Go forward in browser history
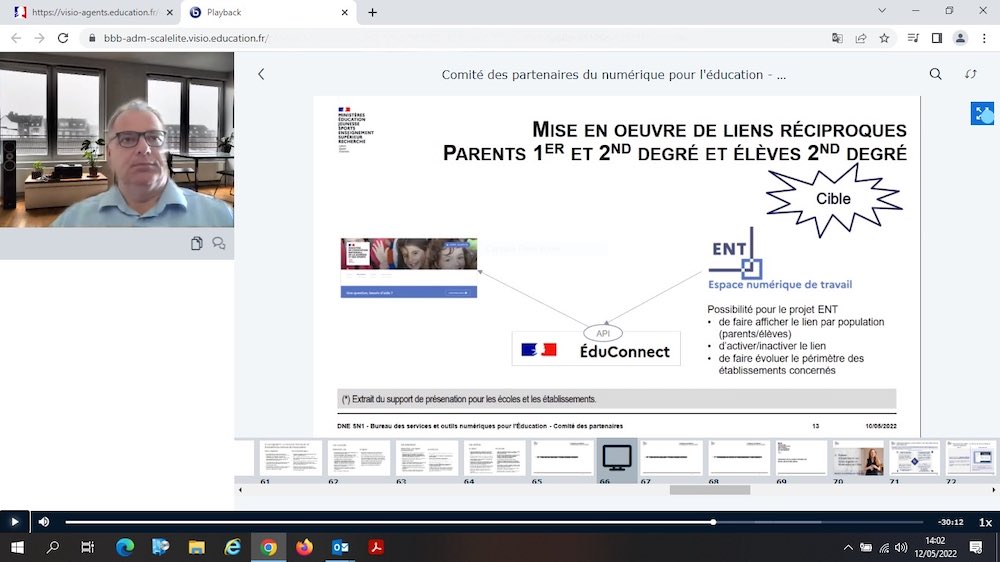The height and width of the screenshot is (562, 1000). (x=40, y=38)
